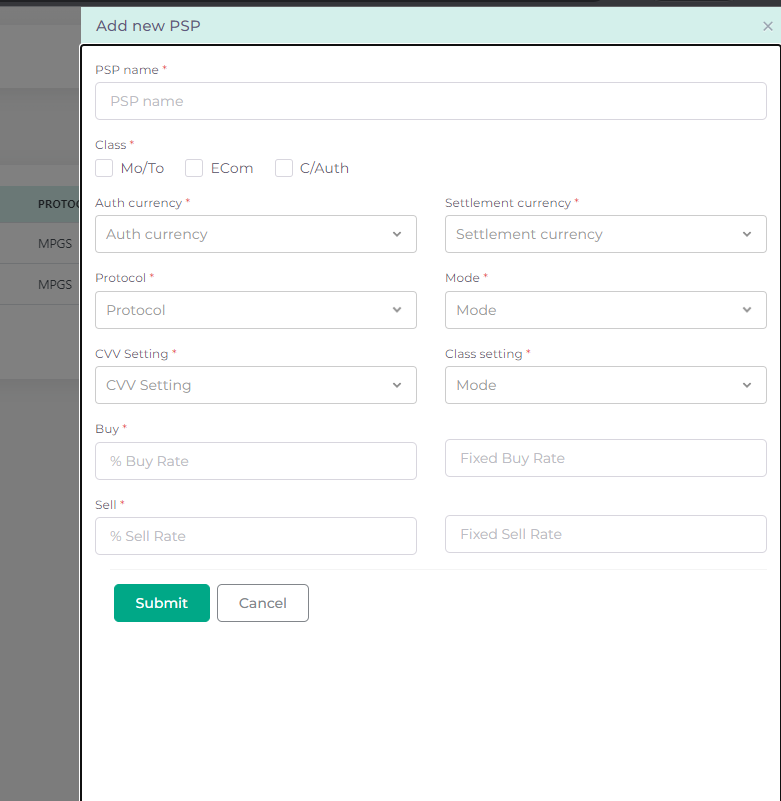The width and height of the screenshot is (781, 801).
Task: Focus the Fixed Buy Rate field
Action: [605, 458]
